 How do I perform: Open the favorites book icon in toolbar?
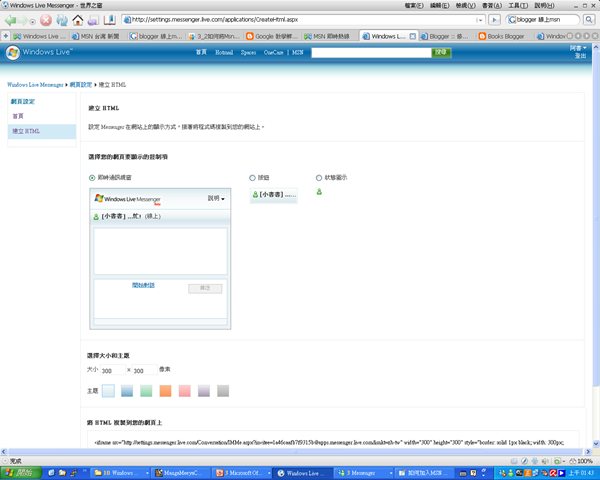(109, 20)
